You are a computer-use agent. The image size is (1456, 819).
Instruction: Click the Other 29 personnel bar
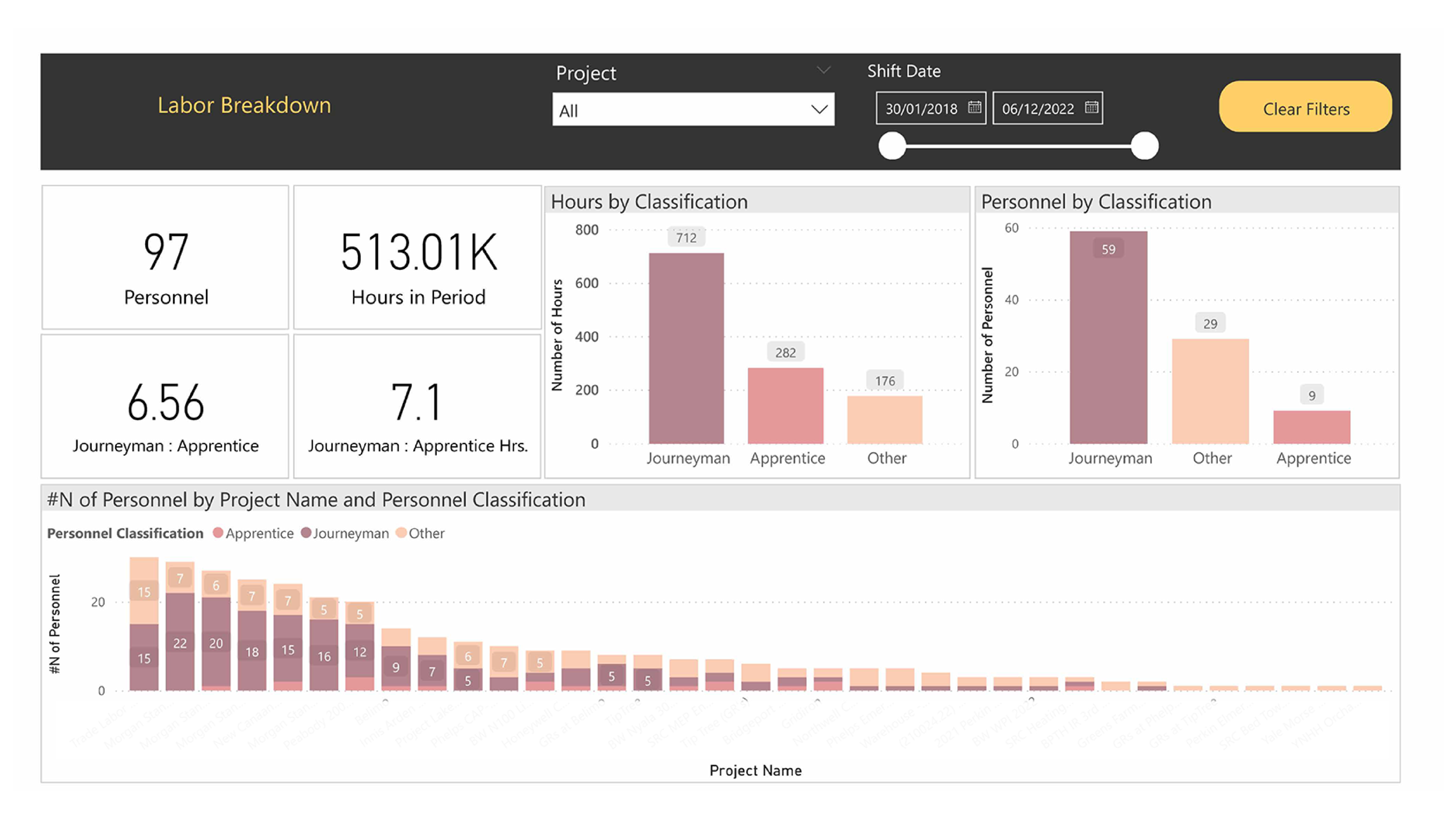pos(1210,391)
